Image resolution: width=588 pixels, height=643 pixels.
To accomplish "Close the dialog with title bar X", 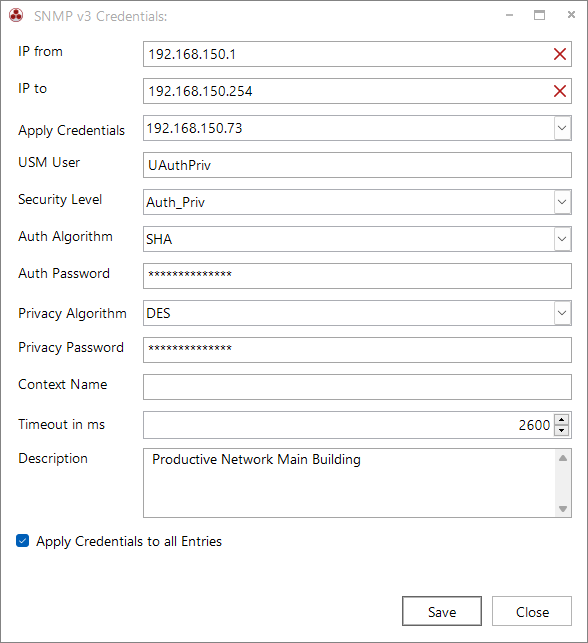I will tap(571, 15).
